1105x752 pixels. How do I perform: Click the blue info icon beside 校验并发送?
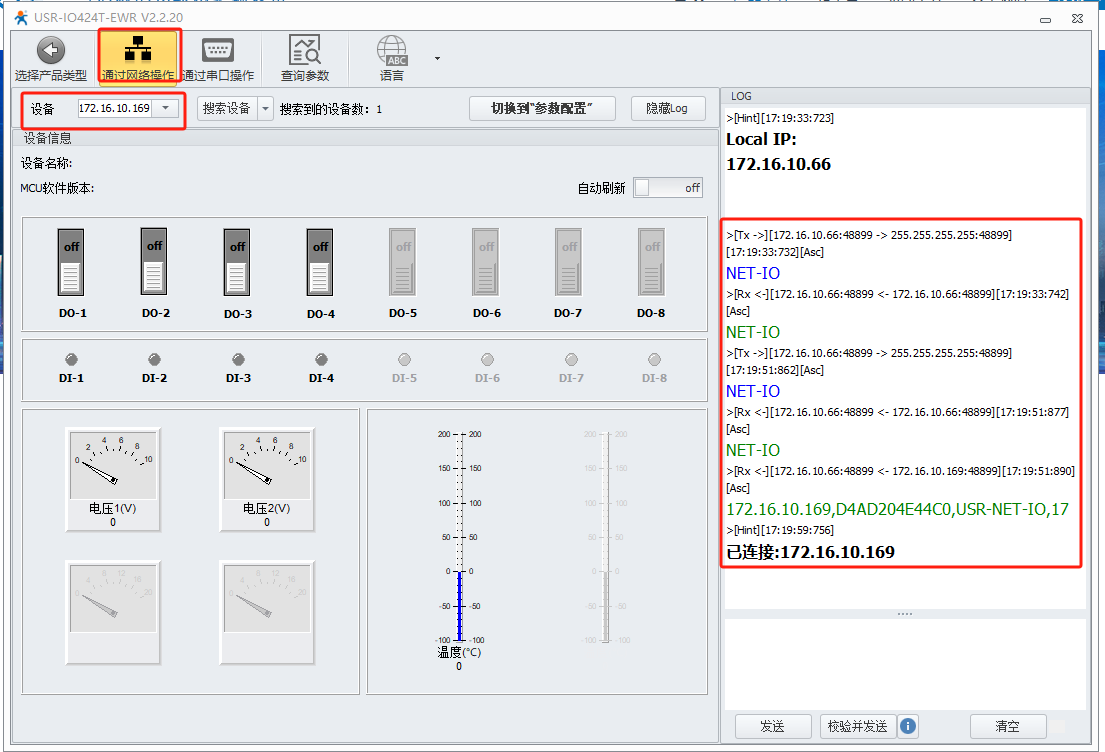(908, 726)
